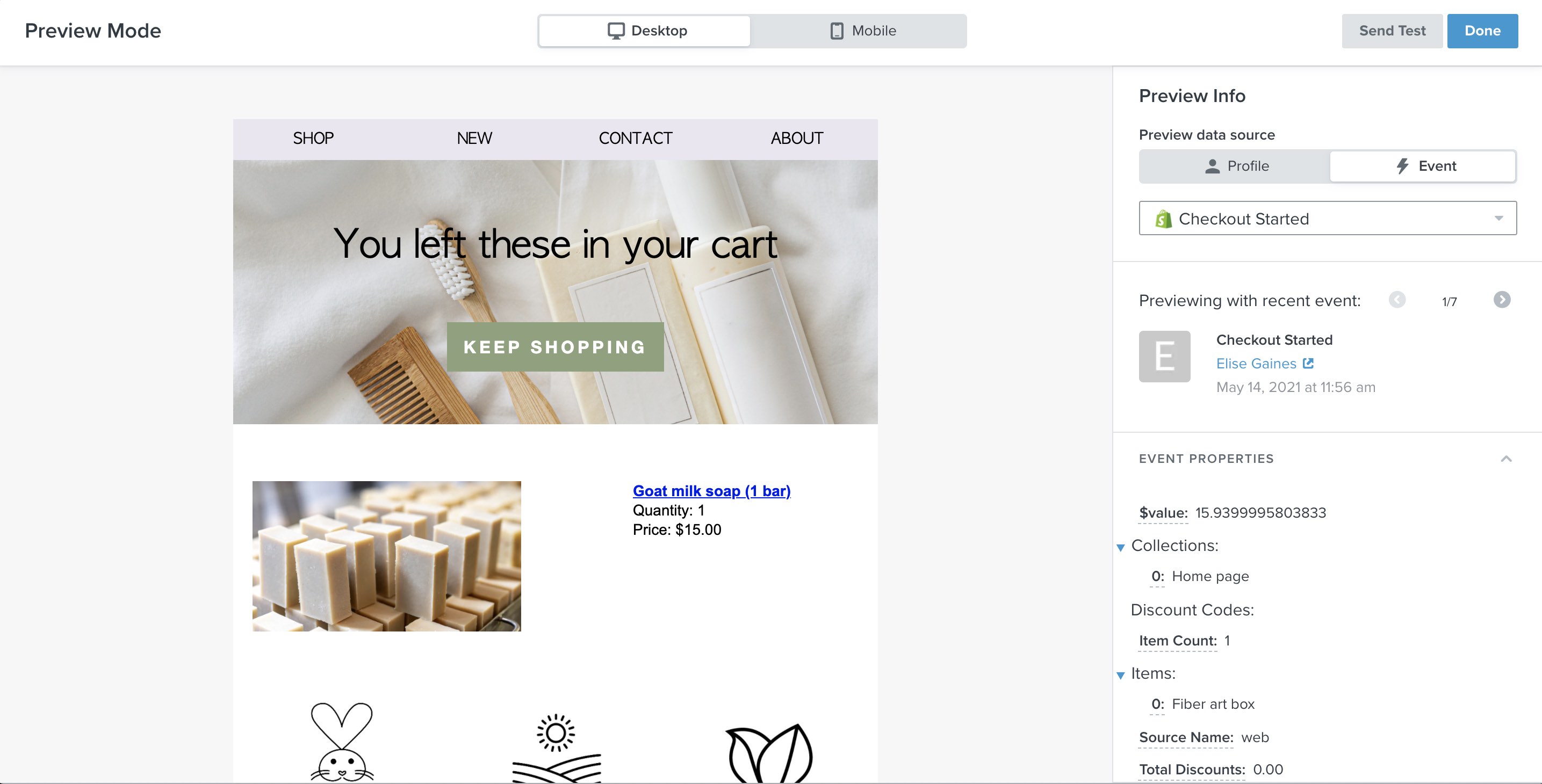Click the Send Test button
This screenshot has width=1542, height=784.
tap(1391, 30)
